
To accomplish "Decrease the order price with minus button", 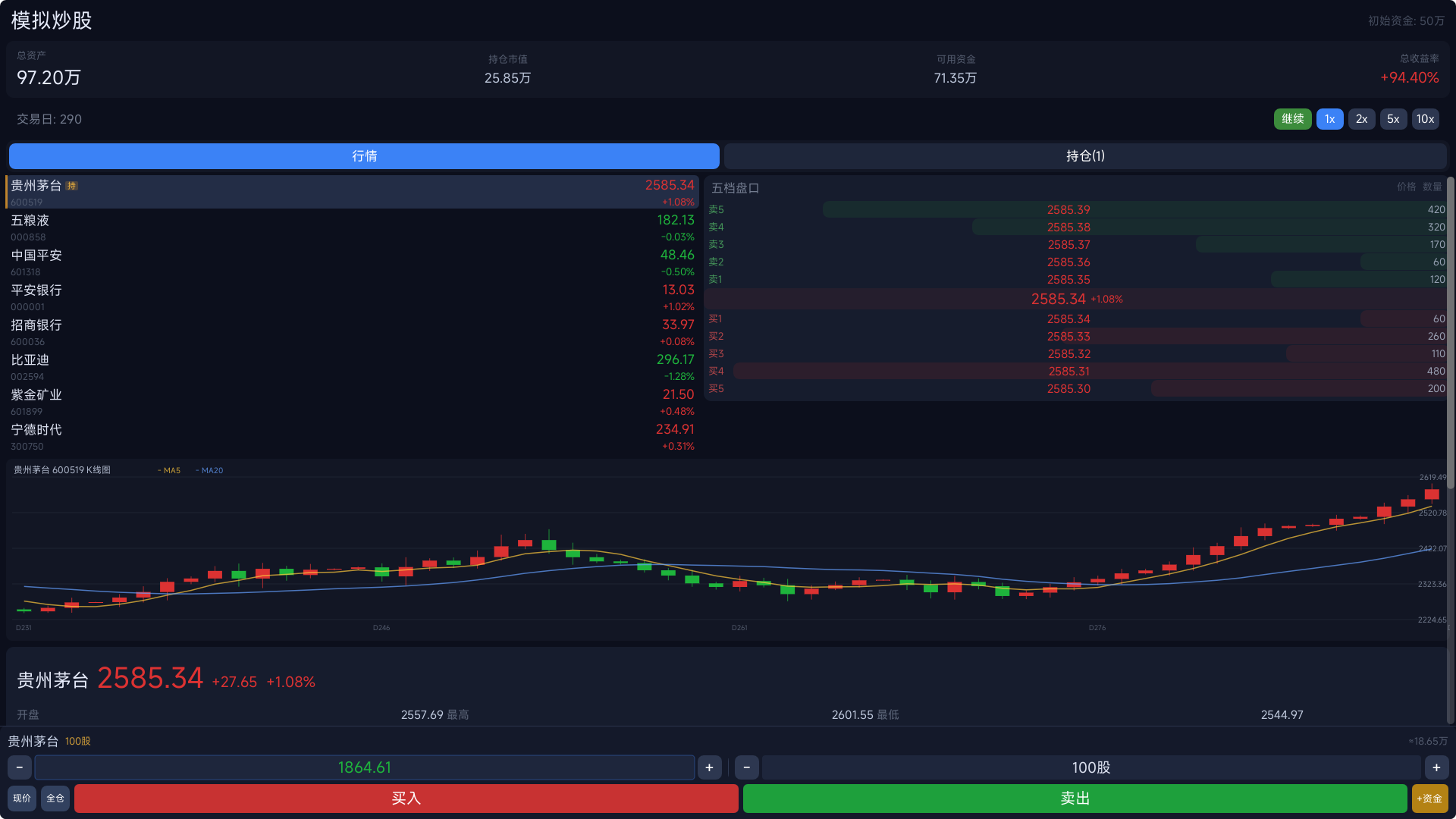I will click(20, 767).
